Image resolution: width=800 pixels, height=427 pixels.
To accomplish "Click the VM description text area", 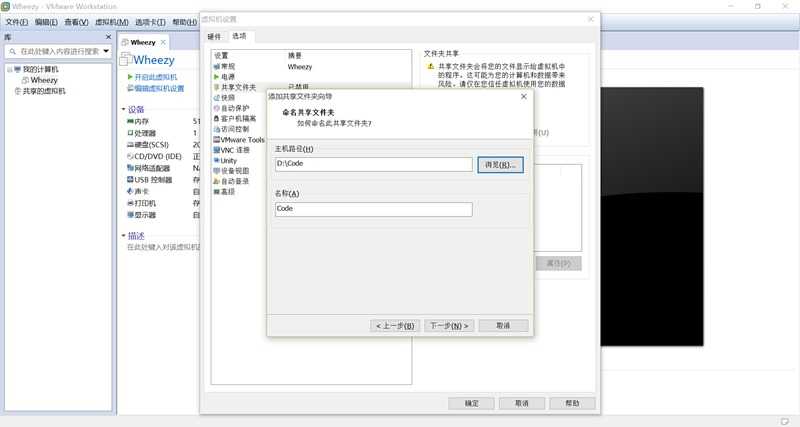I will tap(163, 247).
